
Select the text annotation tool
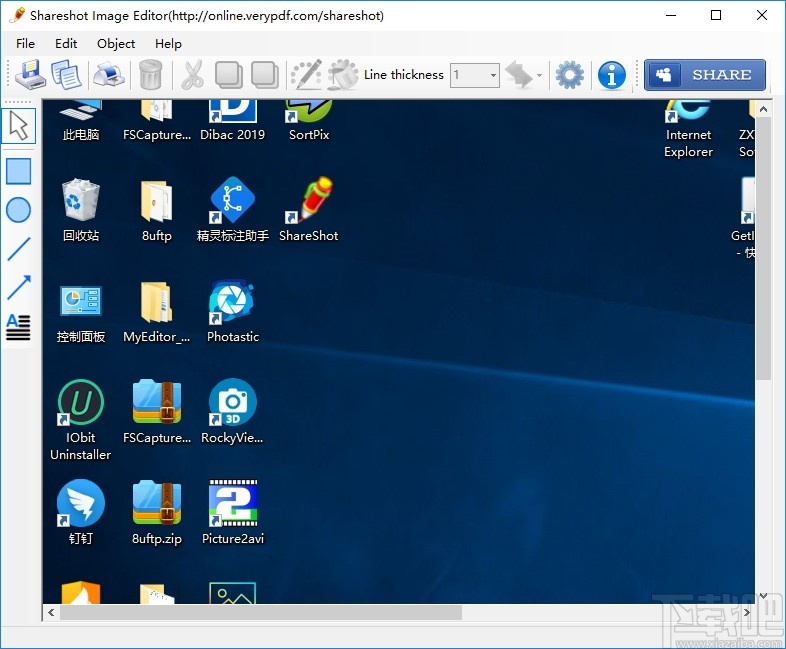coord(19,326)
